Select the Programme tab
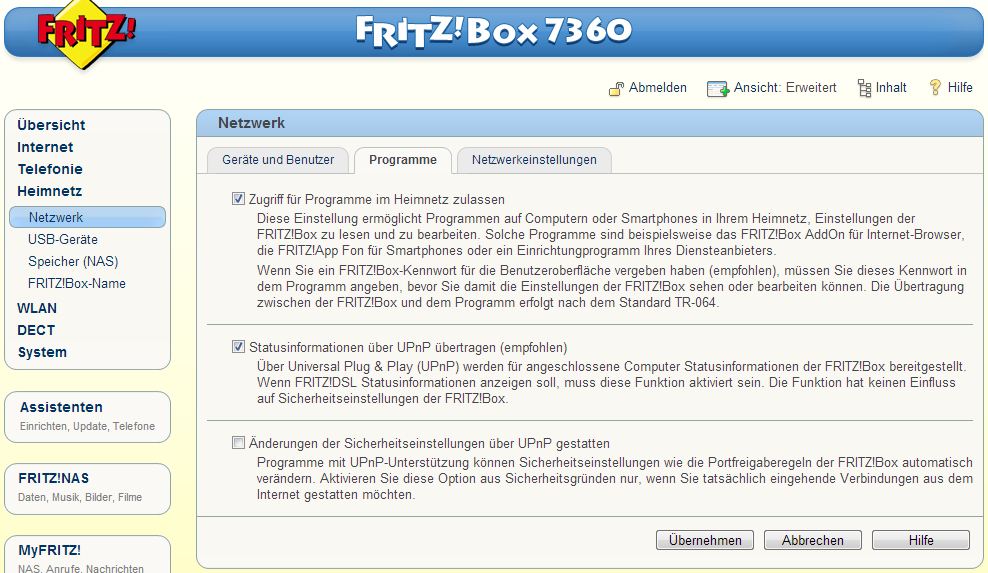The height and width of the screenshot is (573, 988). click(403, 160)
